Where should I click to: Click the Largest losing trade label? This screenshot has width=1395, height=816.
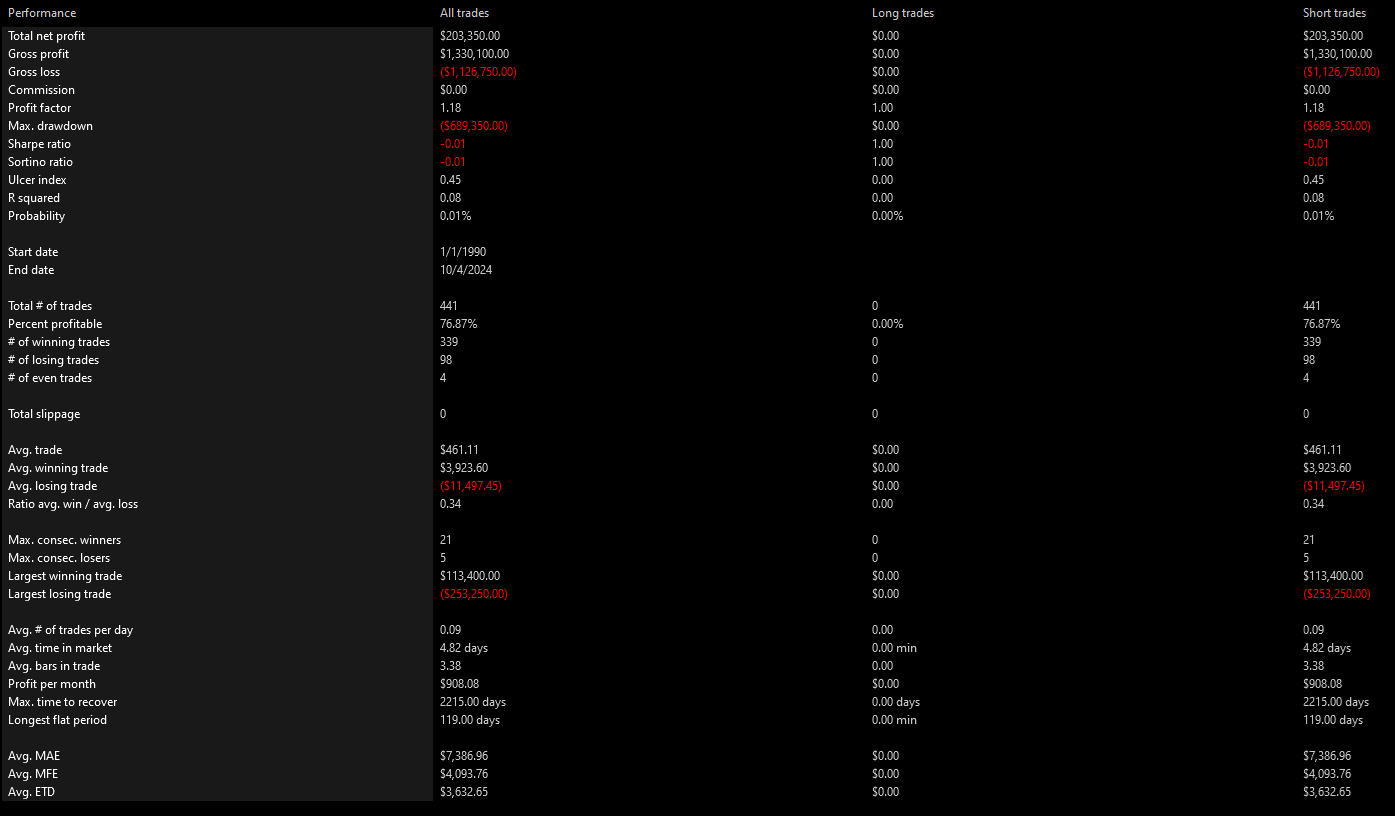[60, 594]
